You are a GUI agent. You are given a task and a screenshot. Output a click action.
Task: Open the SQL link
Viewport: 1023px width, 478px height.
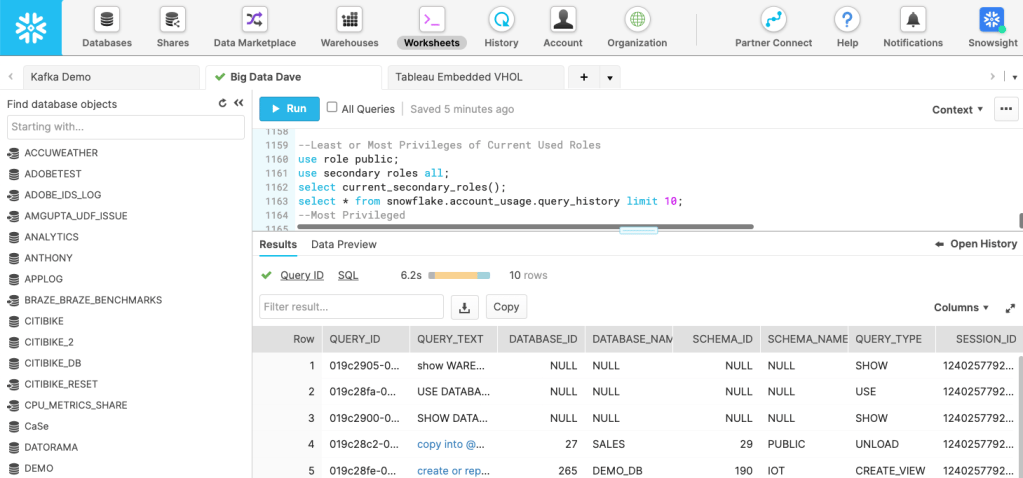tap(348, 275)
